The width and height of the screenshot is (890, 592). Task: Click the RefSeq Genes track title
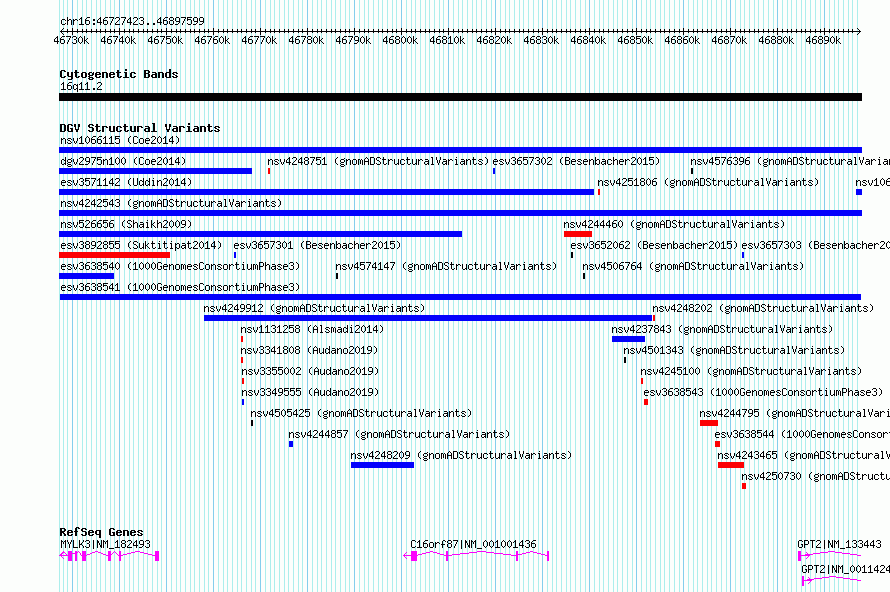tap(102, 532)
